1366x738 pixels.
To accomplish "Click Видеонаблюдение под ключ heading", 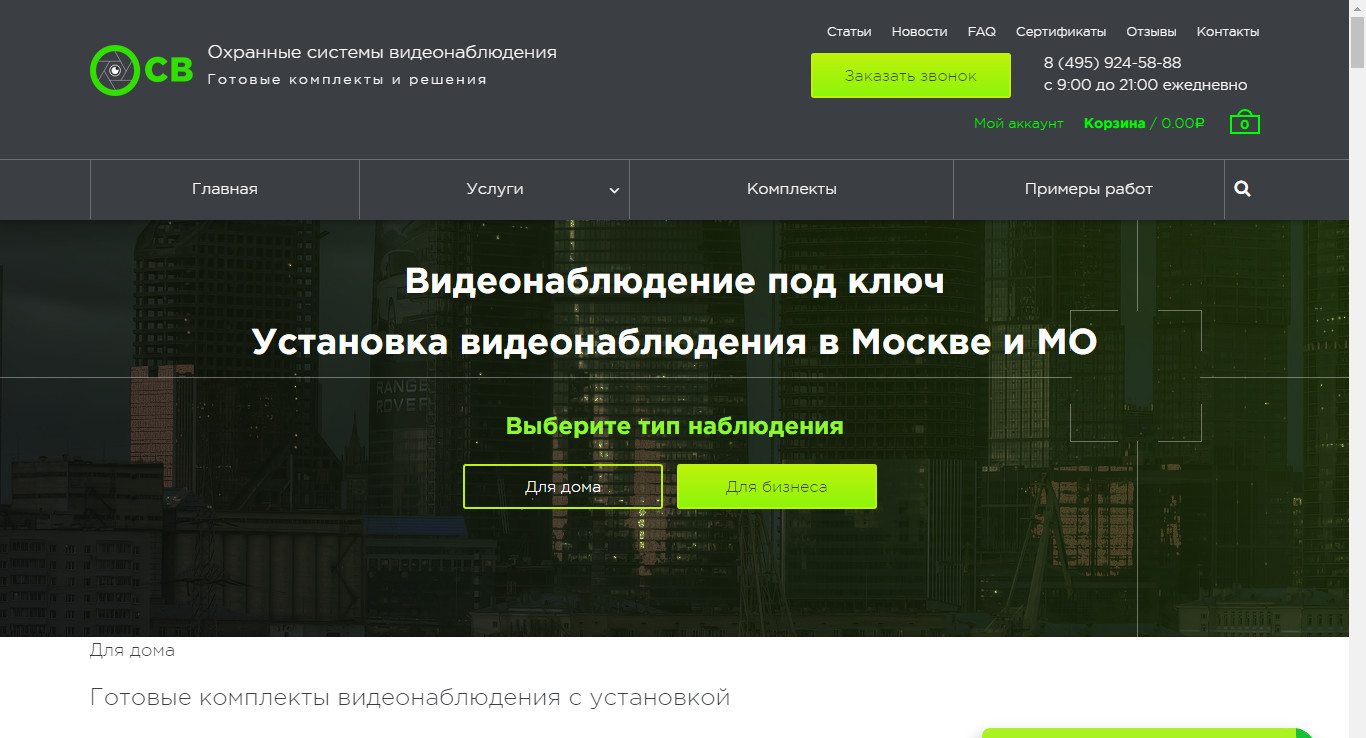I will click(675, 281).
